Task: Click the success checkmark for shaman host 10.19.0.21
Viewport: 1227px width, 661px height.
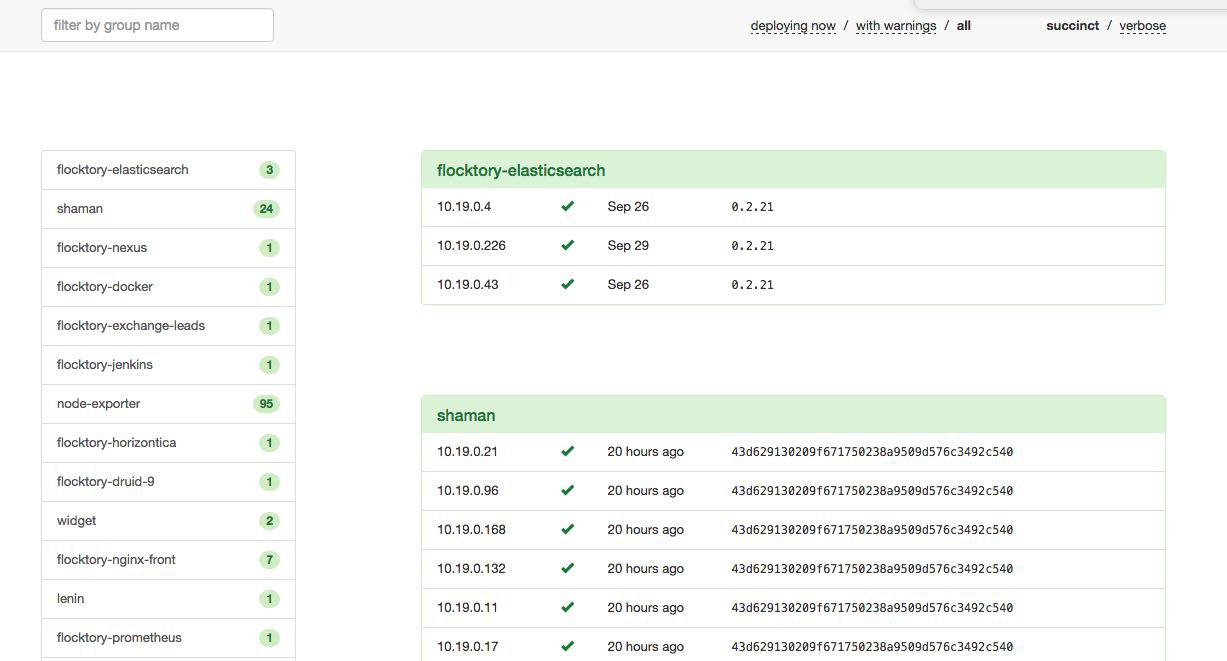Action: coord(567,452)
